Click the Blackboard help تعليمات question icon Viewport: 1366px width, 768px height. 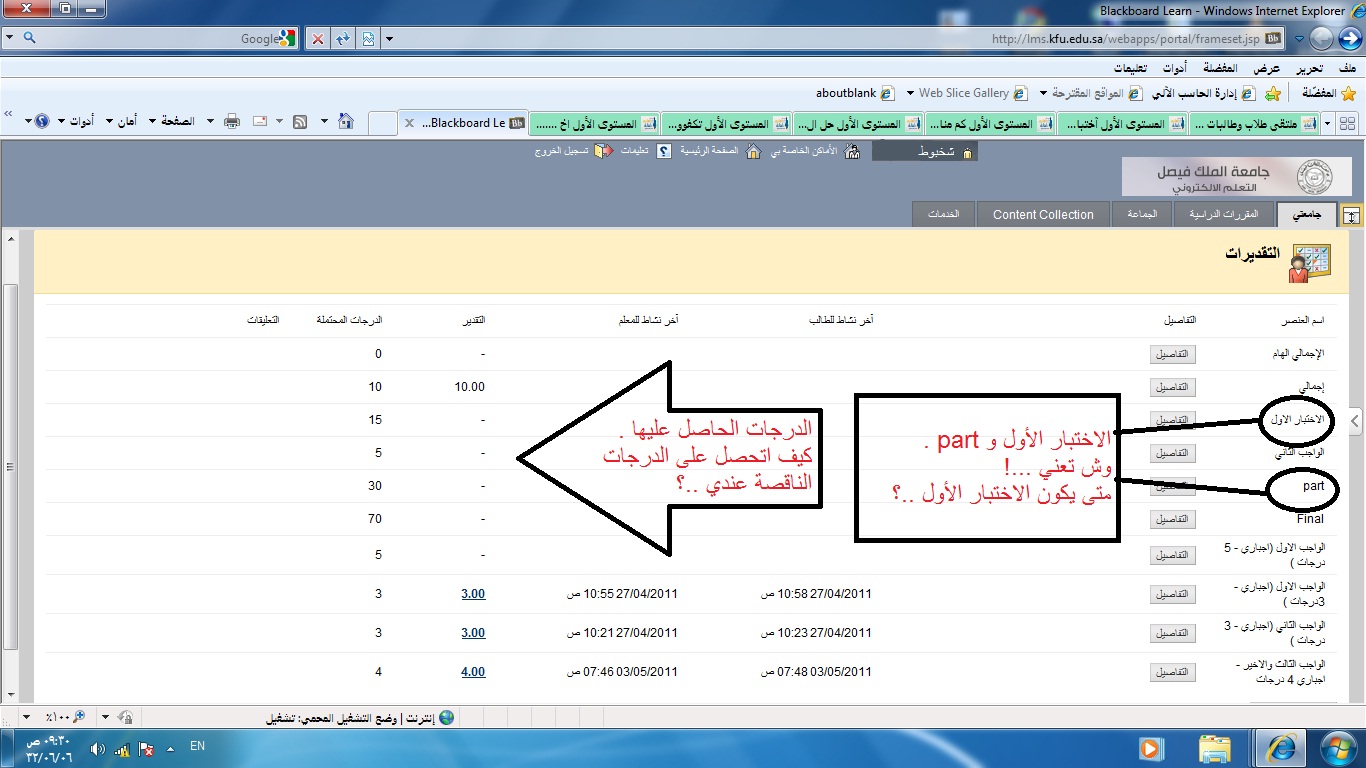(x=664, y=151)
